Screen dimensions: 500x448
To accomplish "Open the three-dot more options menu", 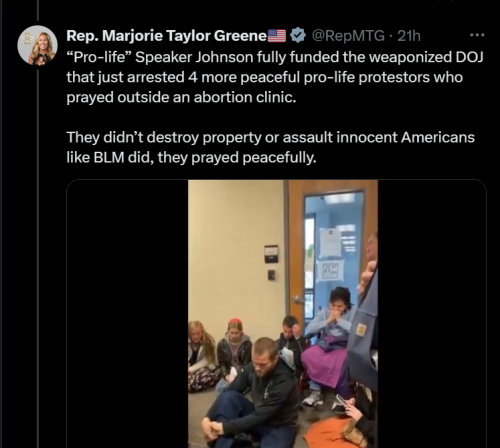I will pos(476,35).
